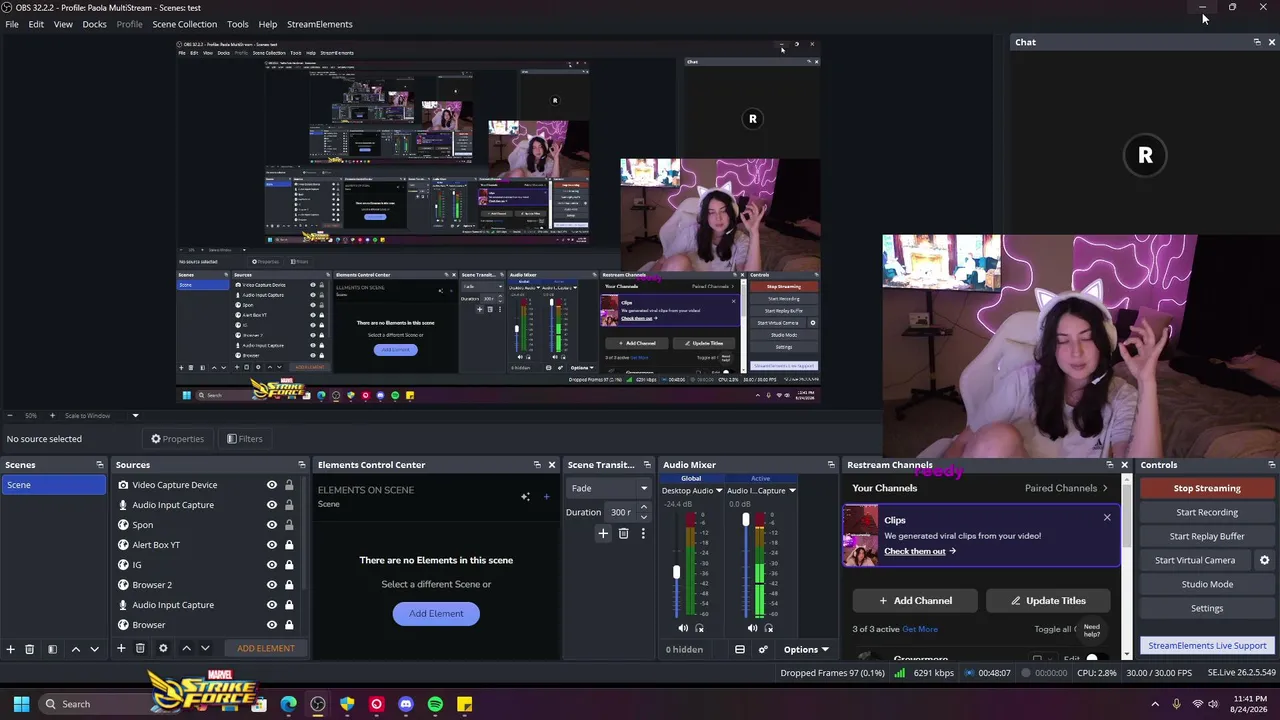
Task: Mute the Desktop Audio speaker icon
Action: coord(683,628)
